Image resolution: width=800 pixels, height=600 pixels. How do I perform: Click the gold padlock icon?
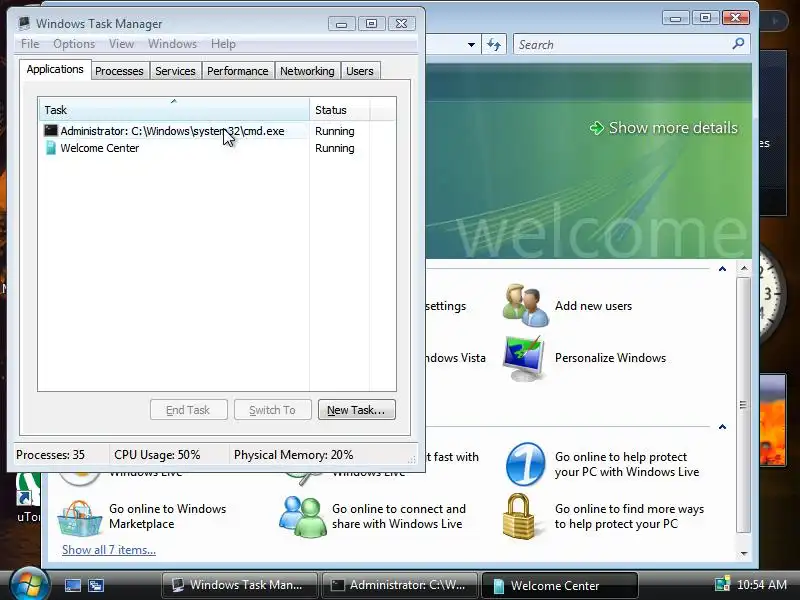pyautogui.click(x=519, y=516)
